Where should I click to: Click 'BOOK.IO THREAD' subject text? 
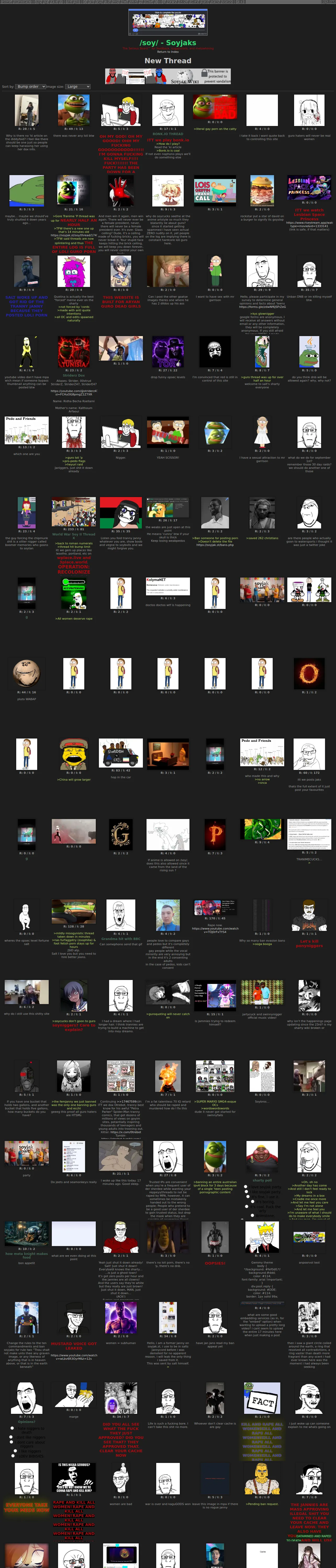pos(168,134)
